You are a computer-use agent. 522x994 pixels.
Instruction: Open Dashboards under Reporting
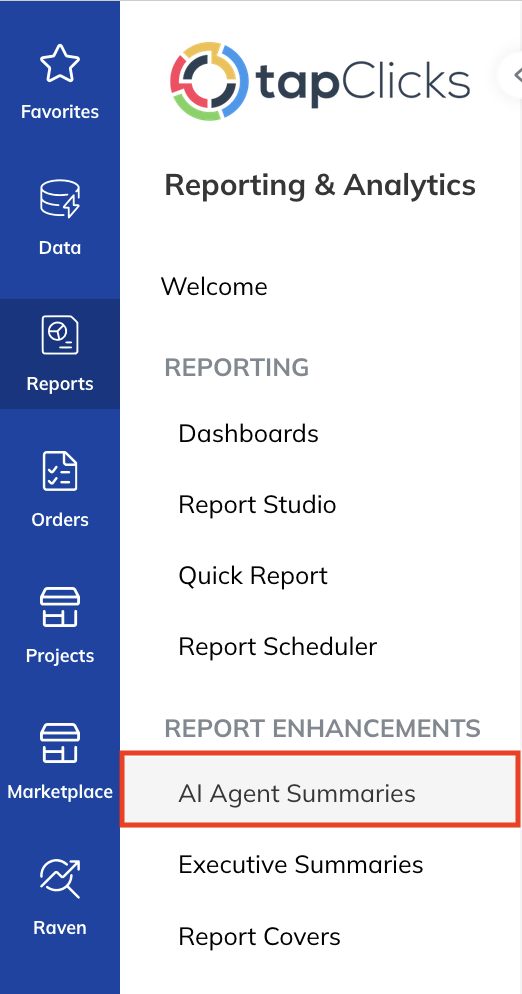248,434
